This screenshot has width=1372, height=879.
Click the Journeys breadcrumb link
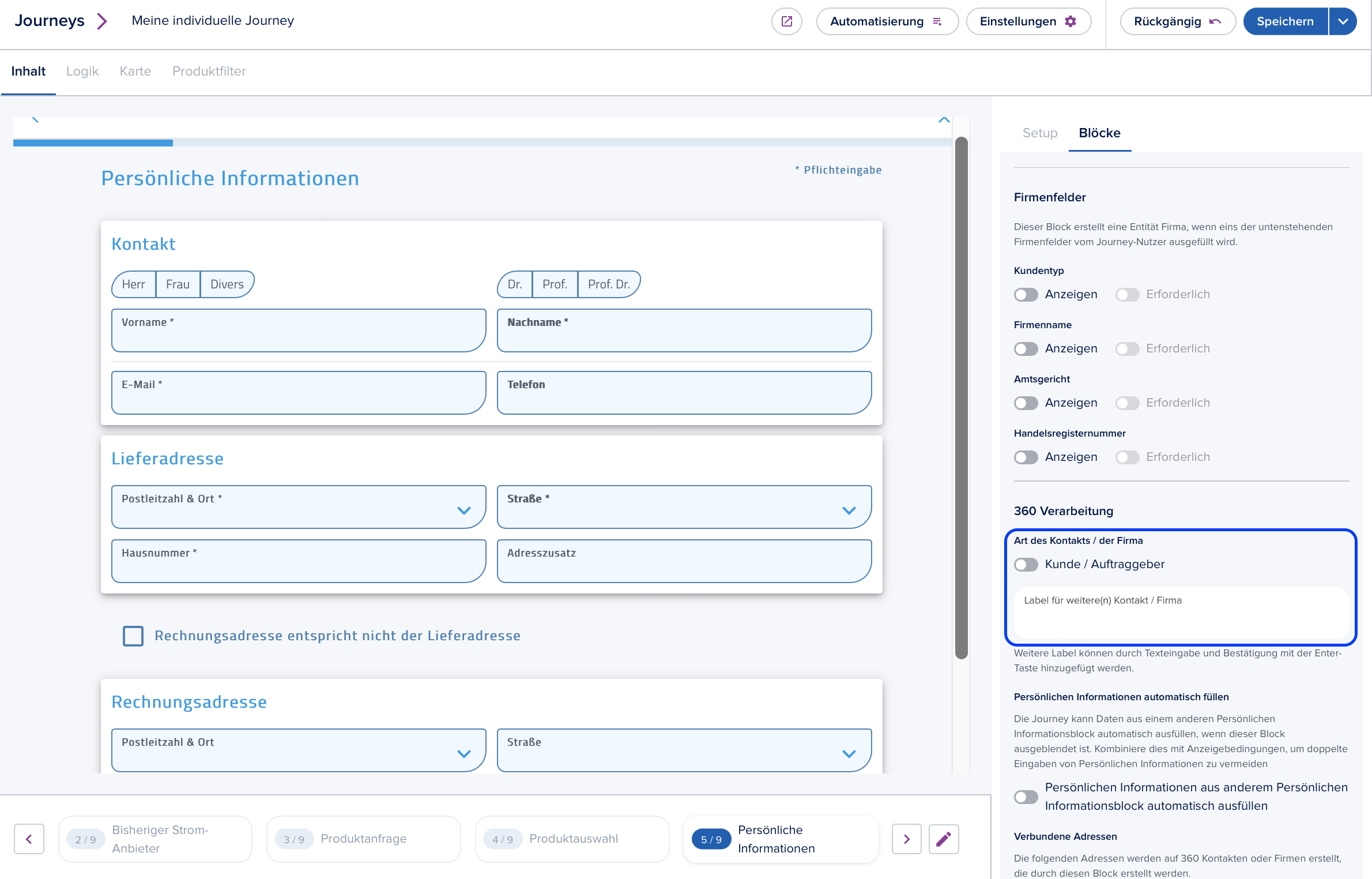50,21
